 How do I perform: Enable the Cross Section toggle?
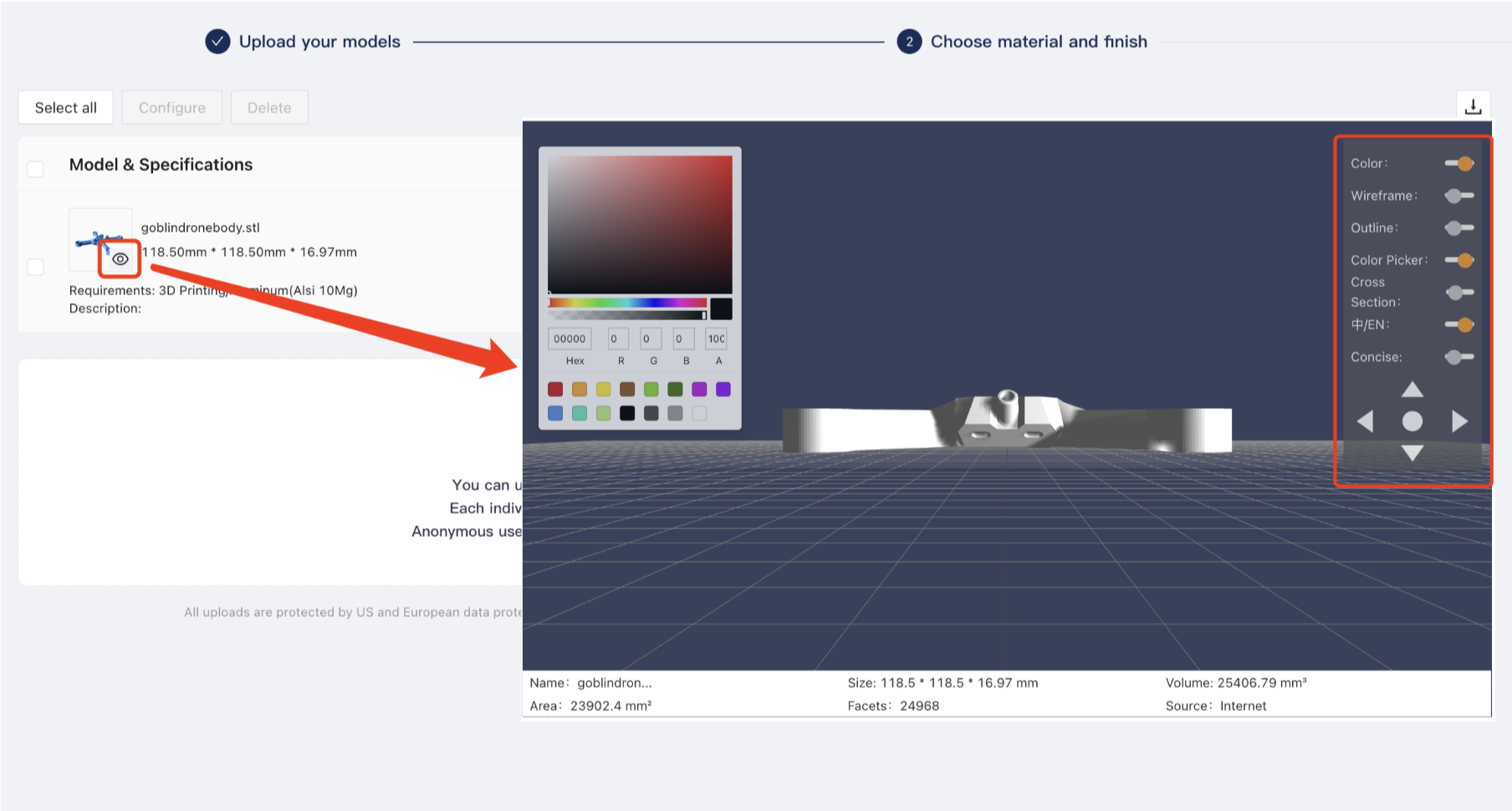point(1458,292)
